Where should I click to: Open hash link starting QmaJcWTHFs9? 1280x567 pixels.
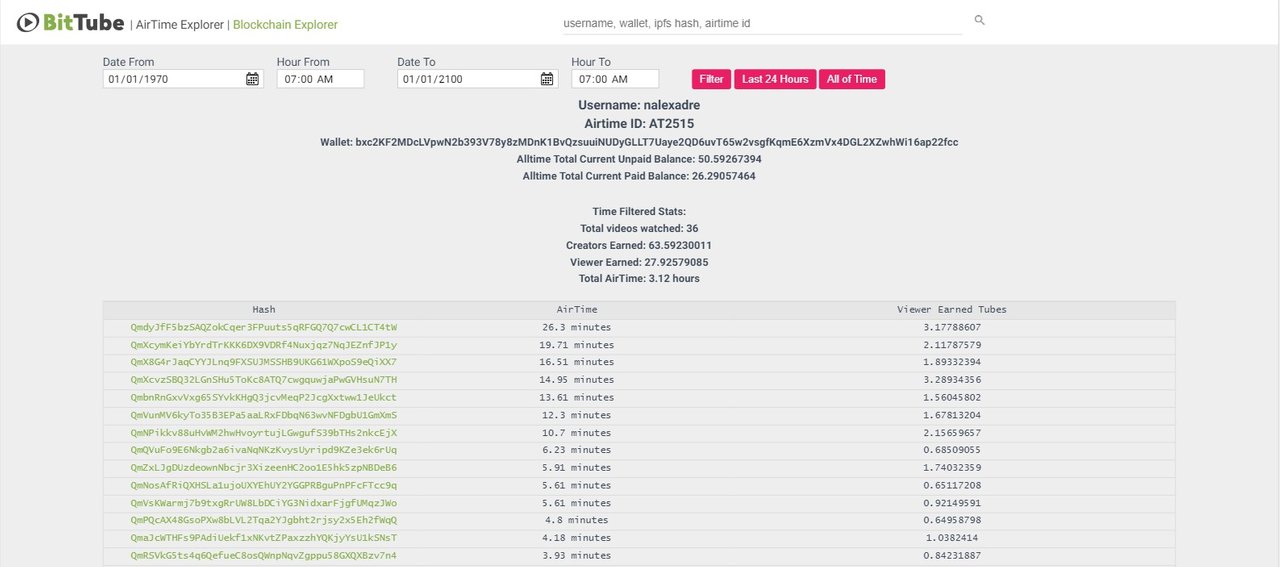[263, 538]
